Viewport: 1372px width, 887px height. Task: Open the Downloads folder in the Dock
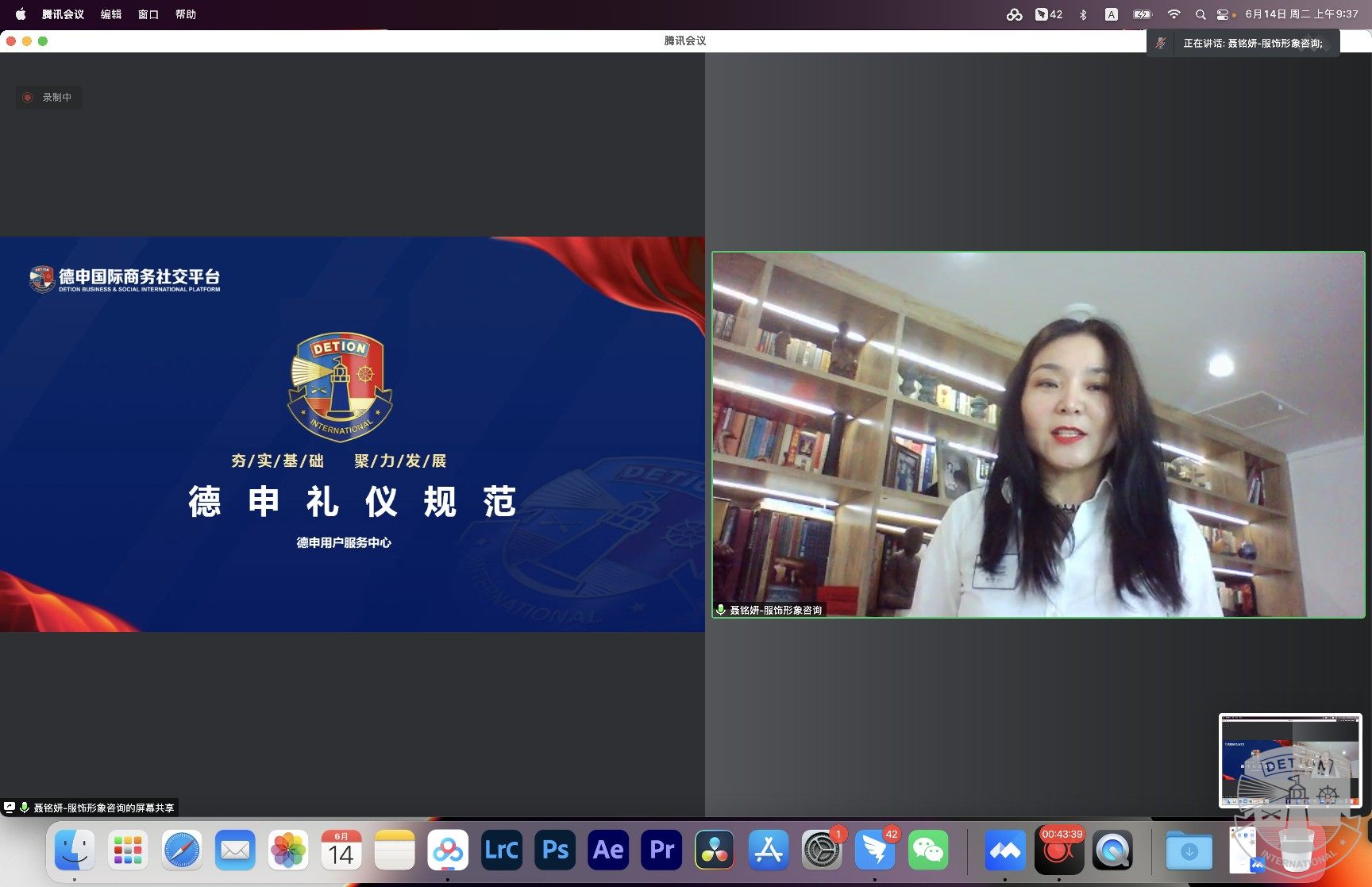pyautogui.click(x=1189, y=850)
